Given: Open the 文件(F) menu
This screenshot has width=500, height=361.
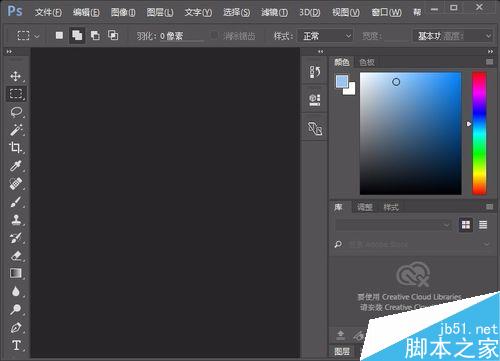Looking at the screenshot, I should (48, 13).
